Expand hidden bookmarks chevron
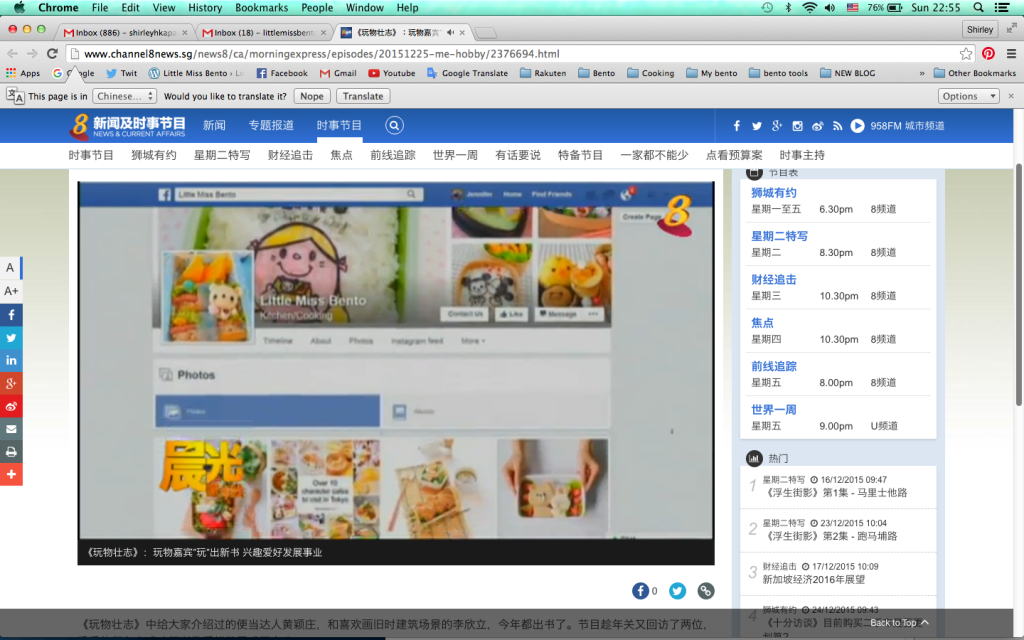1024x640 pixels. click(921, 73)
